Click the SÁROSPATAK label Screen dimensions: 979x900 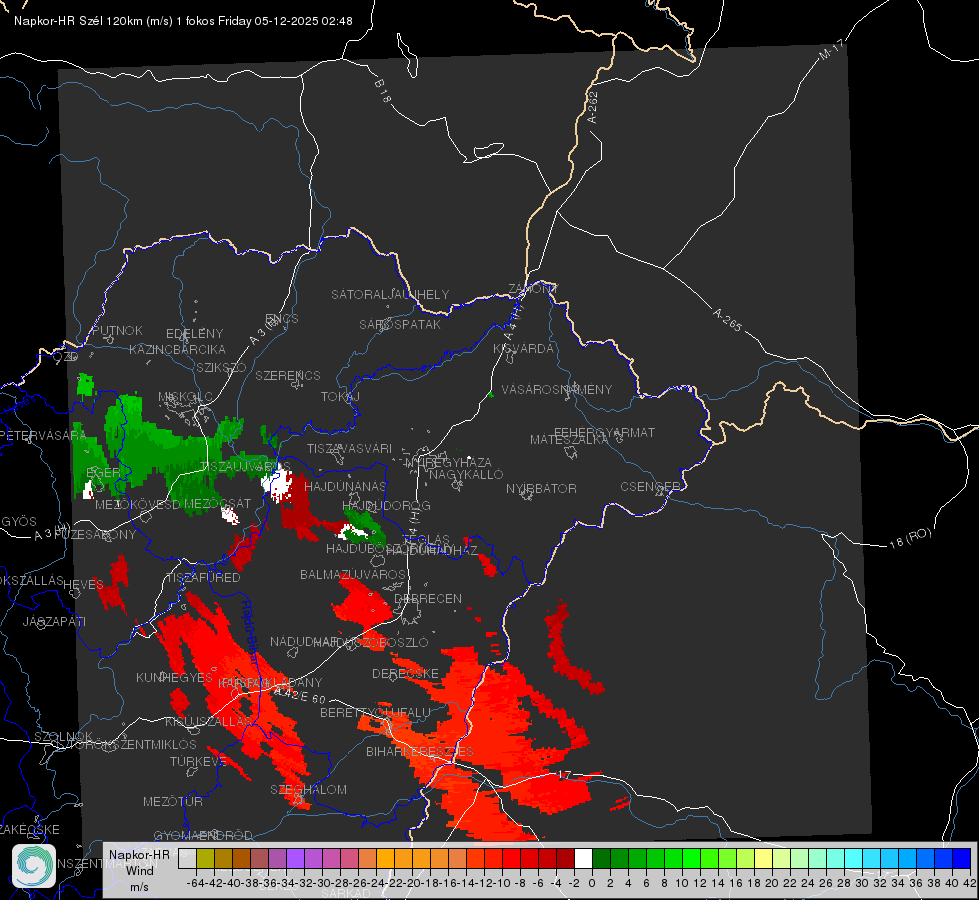pos(400,324)
